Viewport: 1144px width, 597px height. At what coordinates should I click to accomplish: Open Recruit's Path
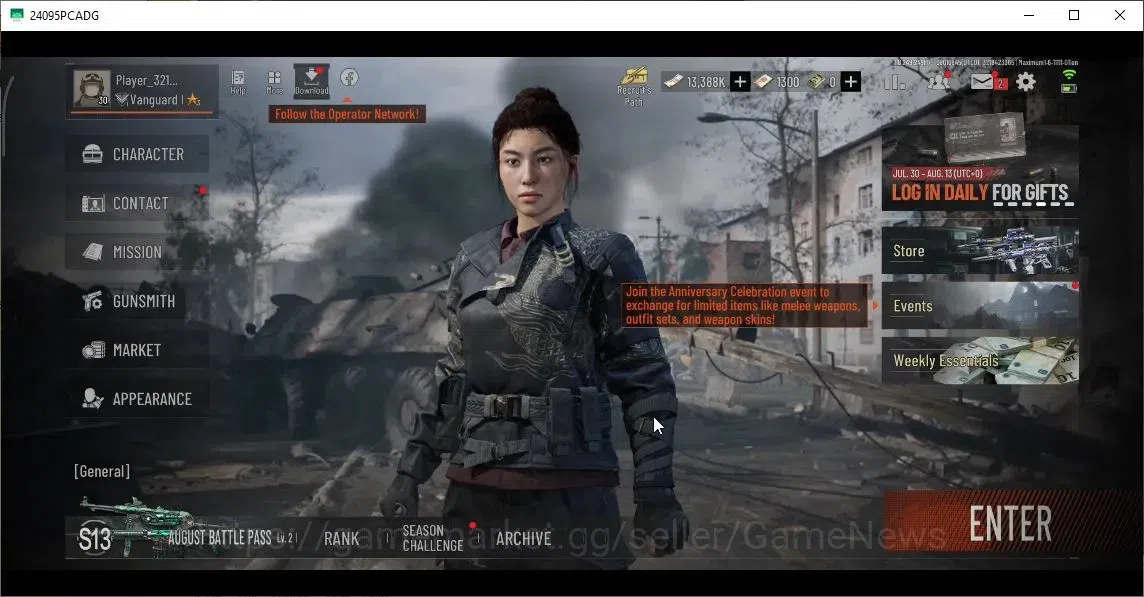pos(634,86)
